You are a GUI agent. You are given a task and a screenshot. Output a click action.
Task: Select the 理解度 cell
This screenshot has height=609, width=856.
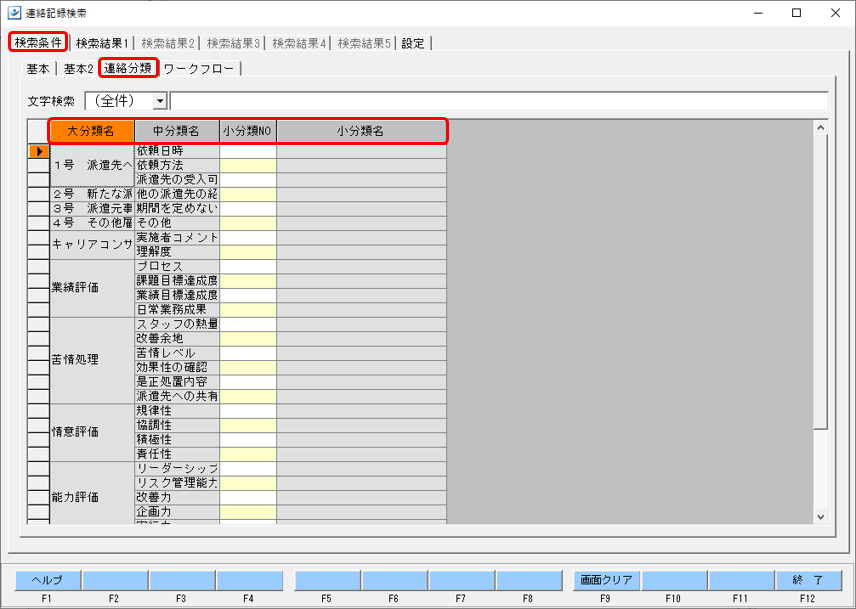click(x=177, y=252)
